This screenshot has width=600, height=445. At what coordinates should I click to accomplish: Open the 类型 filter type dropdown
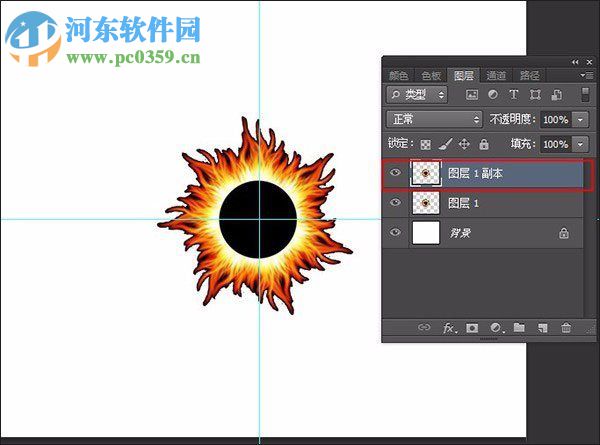click(x=417, y=95)
